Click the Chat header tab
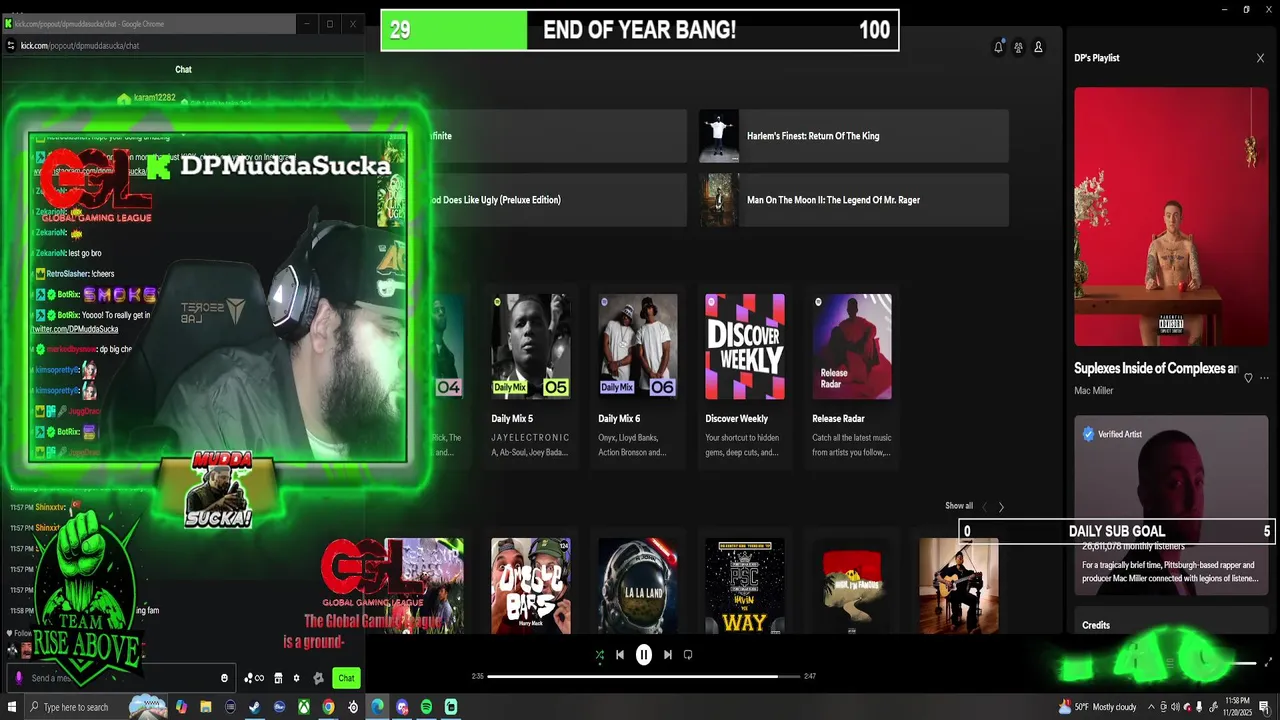1280x720 pixels. pos(183,69)
